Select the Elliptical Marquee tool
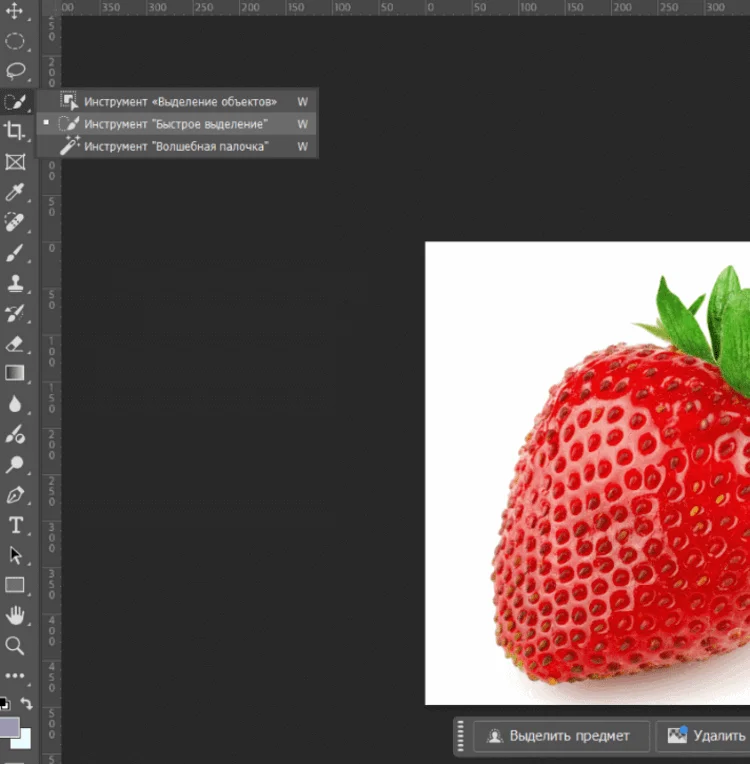The image size is (750, 764). click(15, 41)
